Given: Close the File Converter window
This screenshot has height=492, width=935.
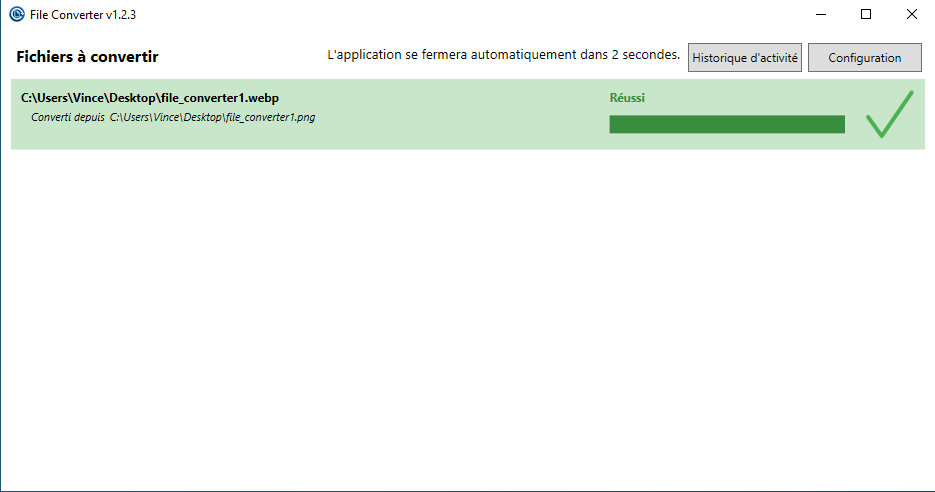Looking at the screenshot, I should [x=911, y=14].
